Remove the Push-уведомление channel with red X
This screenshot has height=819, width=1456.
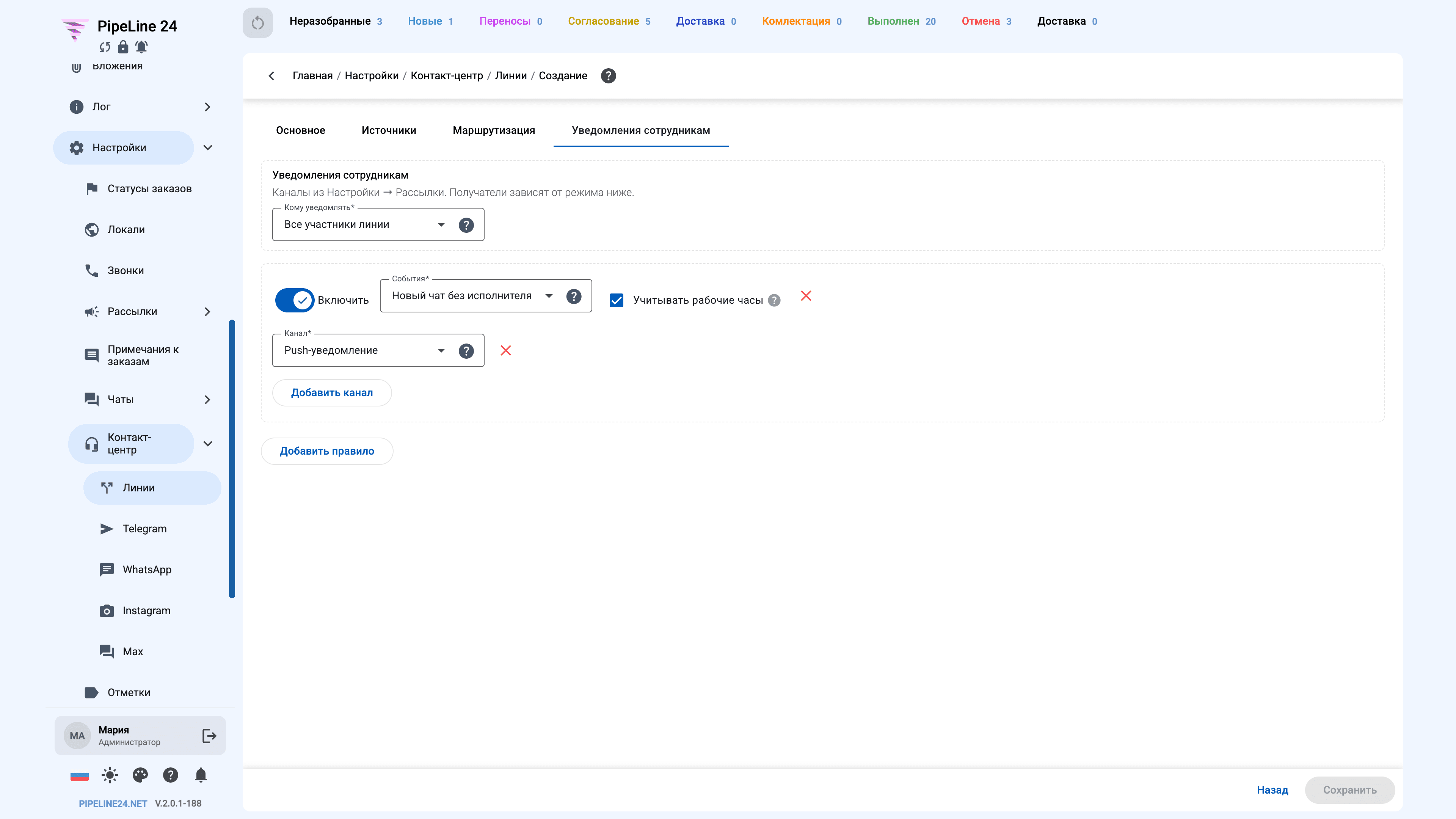point(506,350)
